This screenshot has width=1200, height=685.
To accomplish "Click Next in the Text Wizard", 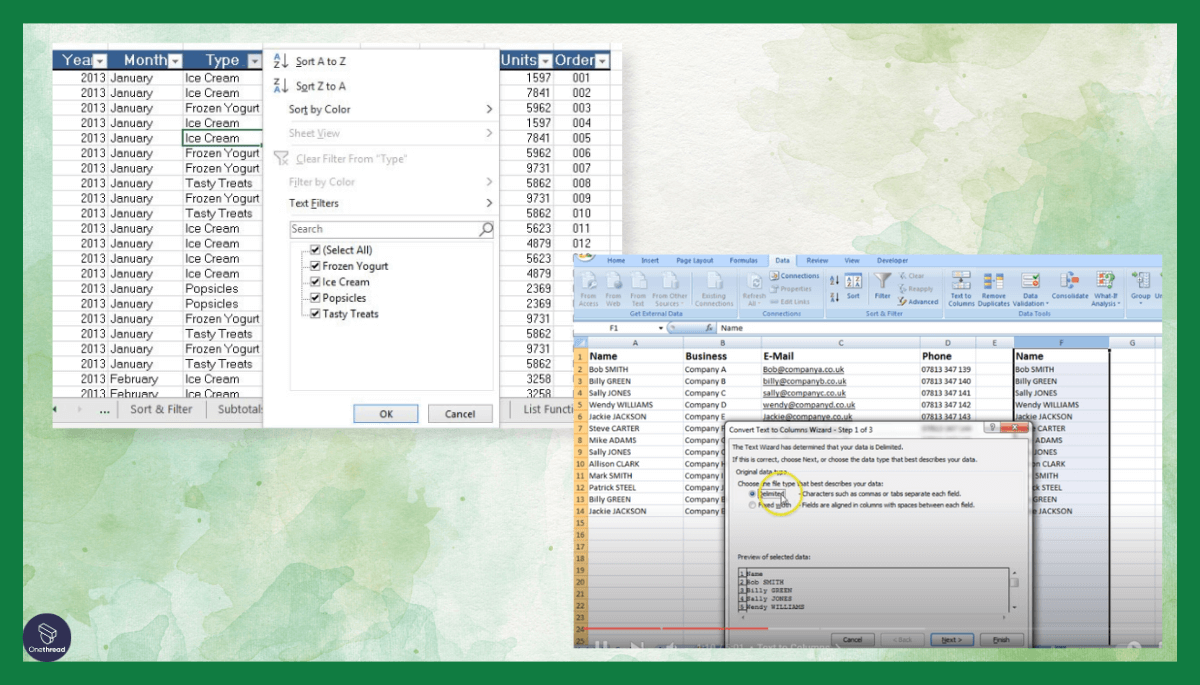I will point(951,640).
